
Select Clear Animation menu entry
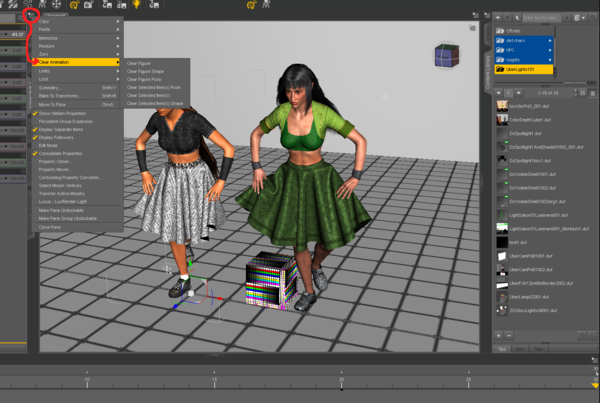76,62
